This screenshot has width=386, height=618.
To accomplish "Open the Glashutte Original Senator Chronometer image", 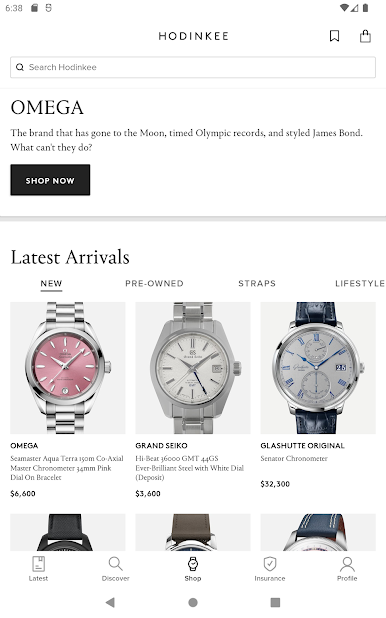I will click(x=318, y=368).
